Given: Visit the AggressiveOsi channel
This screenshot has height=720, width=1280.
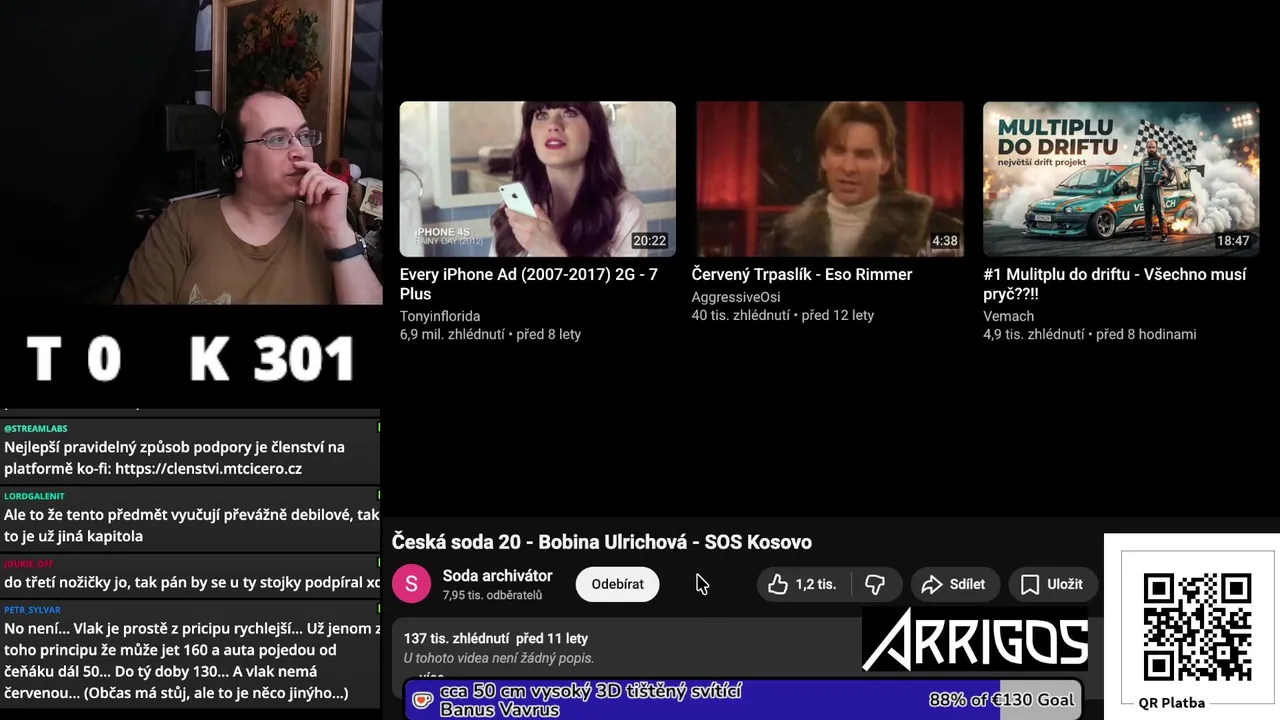Looking at the screenshot, I should (736, 297).
